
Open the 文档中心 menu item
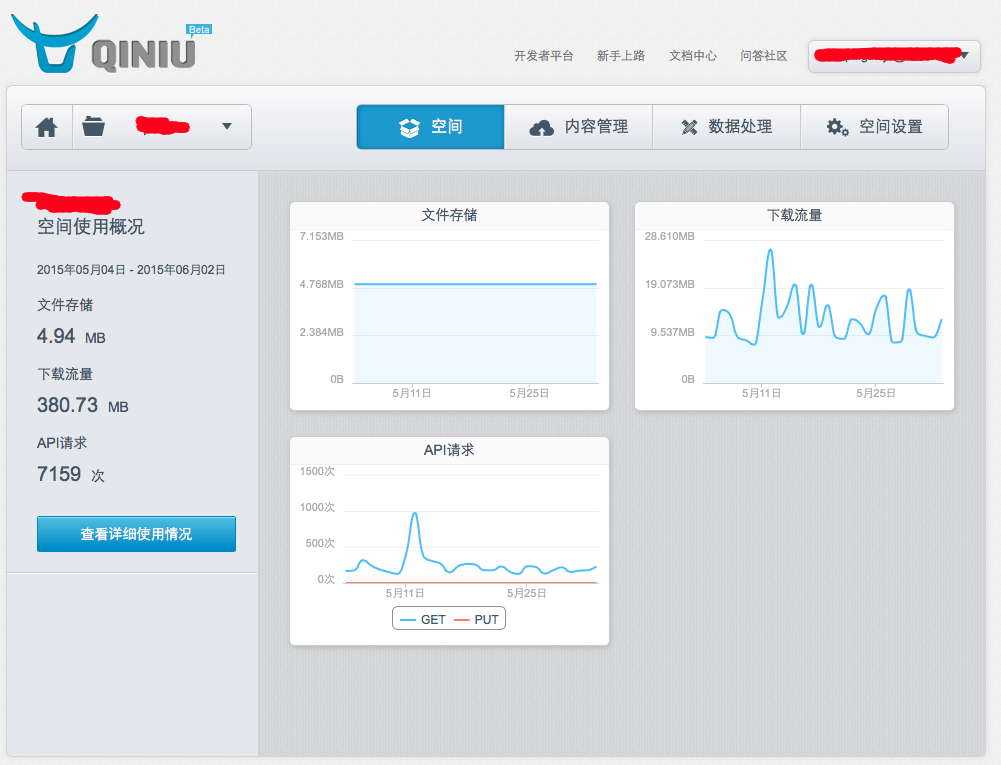(692, 56)
